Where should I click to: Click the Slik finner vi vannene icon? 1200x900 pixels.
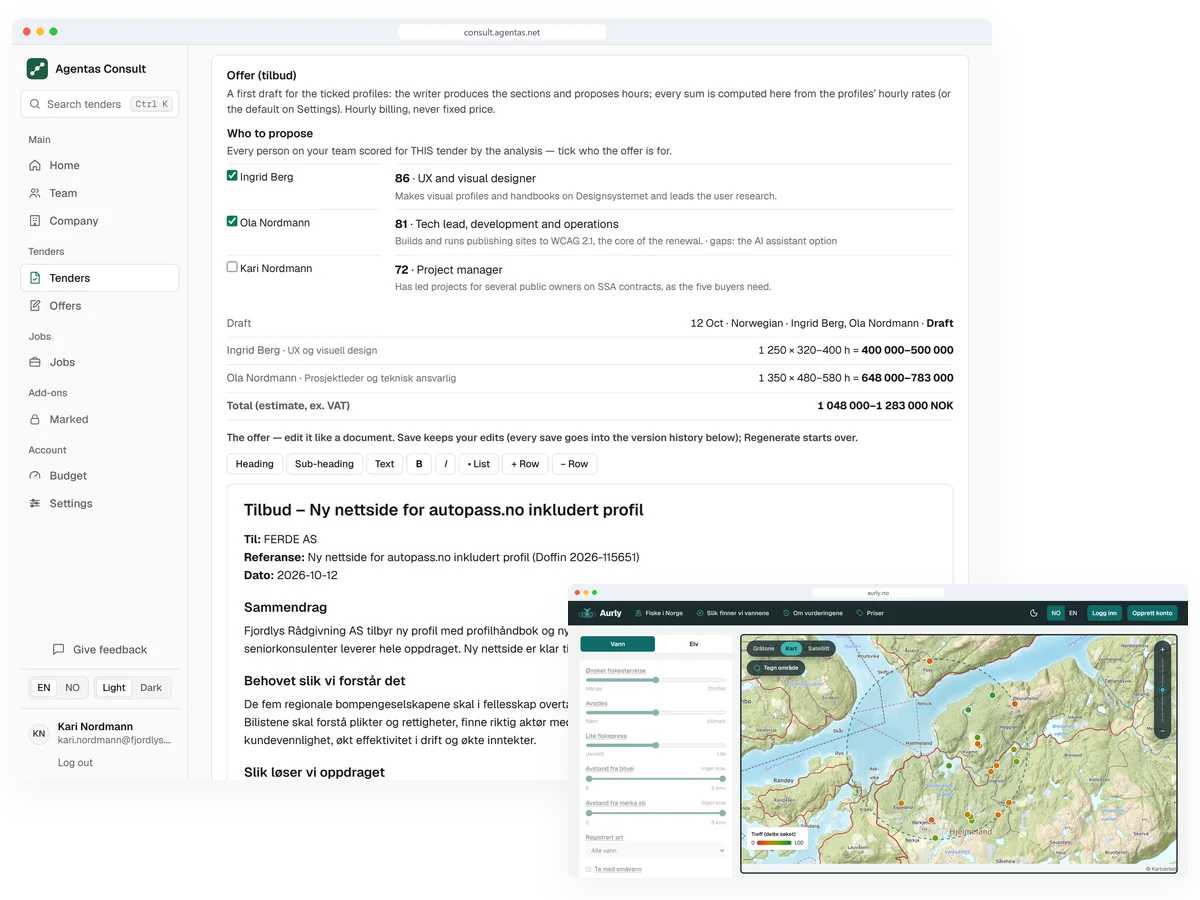(701, 613)
